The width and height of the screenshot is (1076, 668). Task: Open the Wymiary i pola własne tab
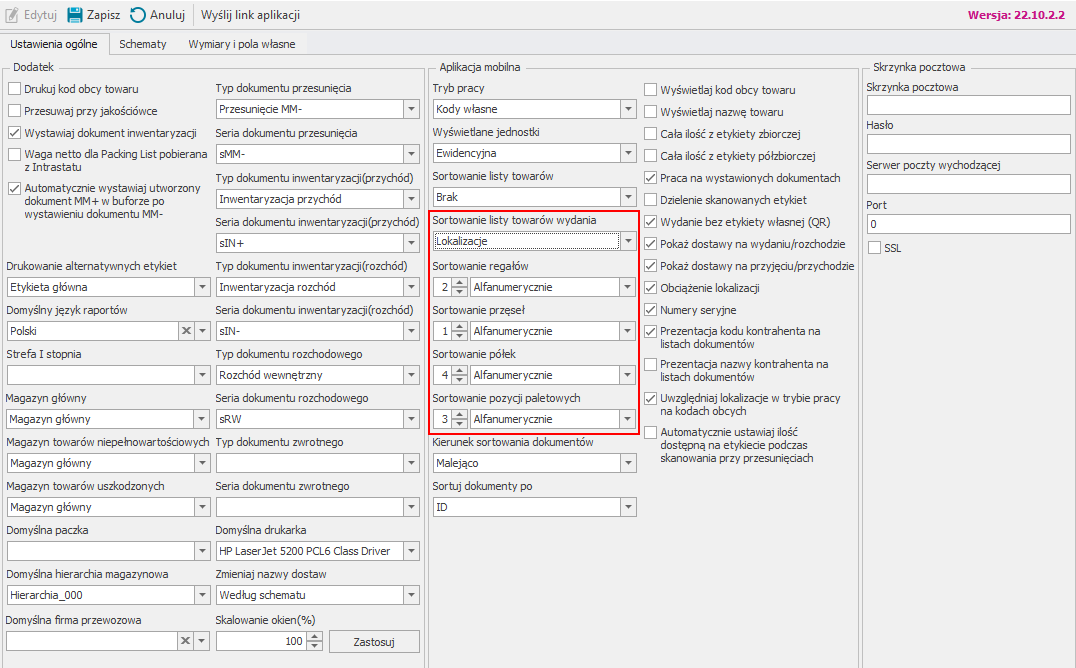241,44
